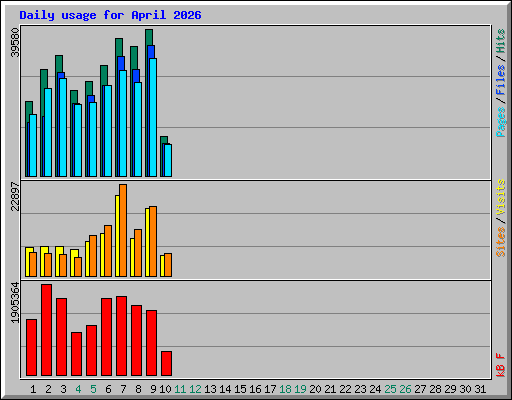The height and width of the screenshot is (400, 512).
Task: Click the "Daily usage for April 2026" title
Action: click(x=110, y=15)
